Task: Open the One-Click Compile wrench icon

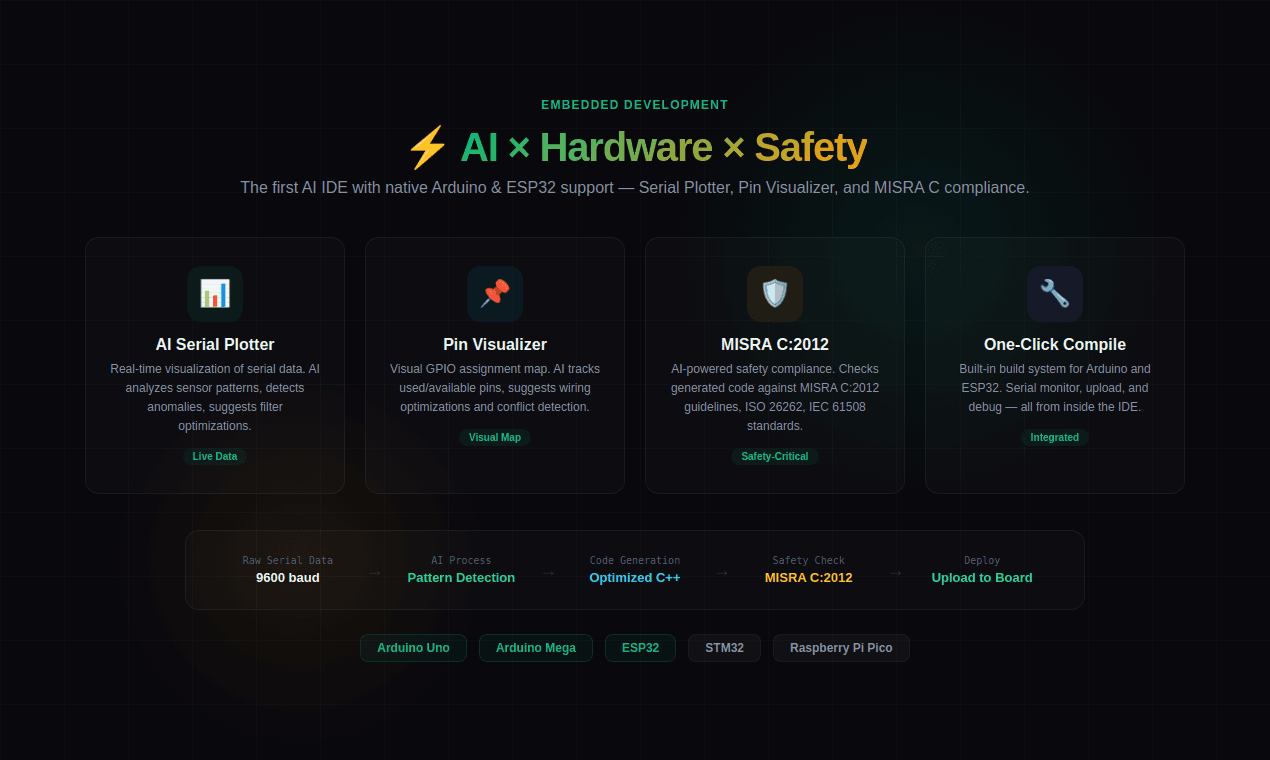Action: (1055, 293)
